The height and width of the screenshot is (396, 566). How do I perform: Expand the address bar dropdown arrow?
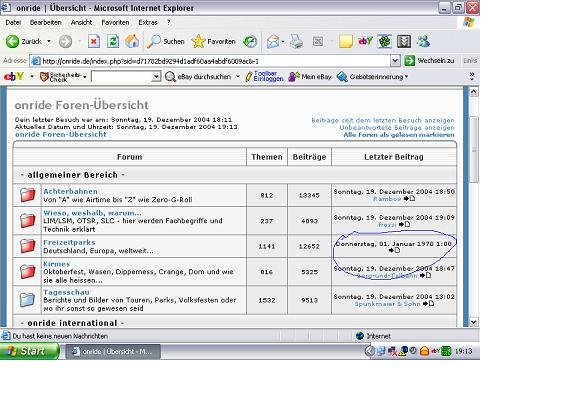pos(395,61)
